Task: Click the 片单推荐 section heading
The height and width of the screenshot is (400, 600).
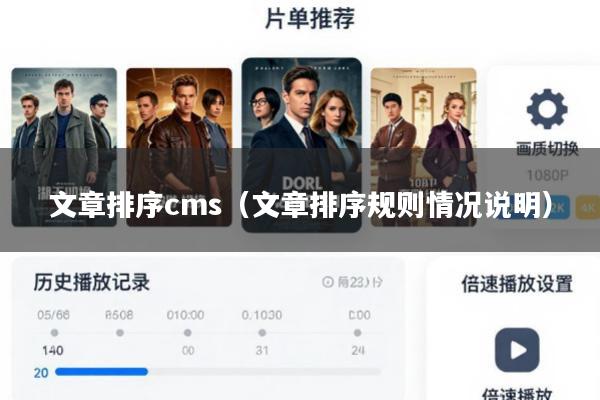Action: (310, 18)
